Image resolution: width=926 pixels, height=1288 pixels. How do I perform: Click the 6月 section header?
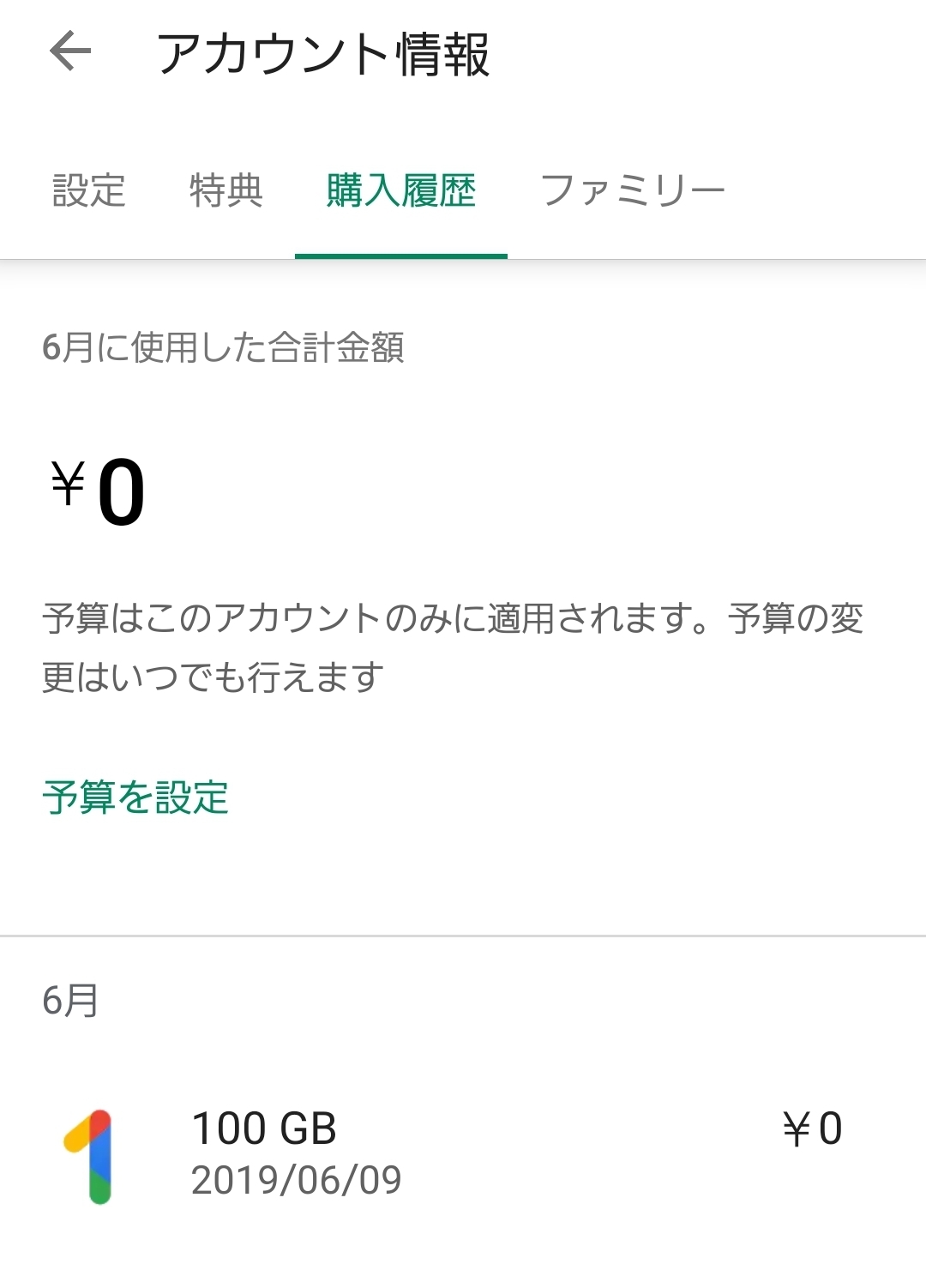70,1001
